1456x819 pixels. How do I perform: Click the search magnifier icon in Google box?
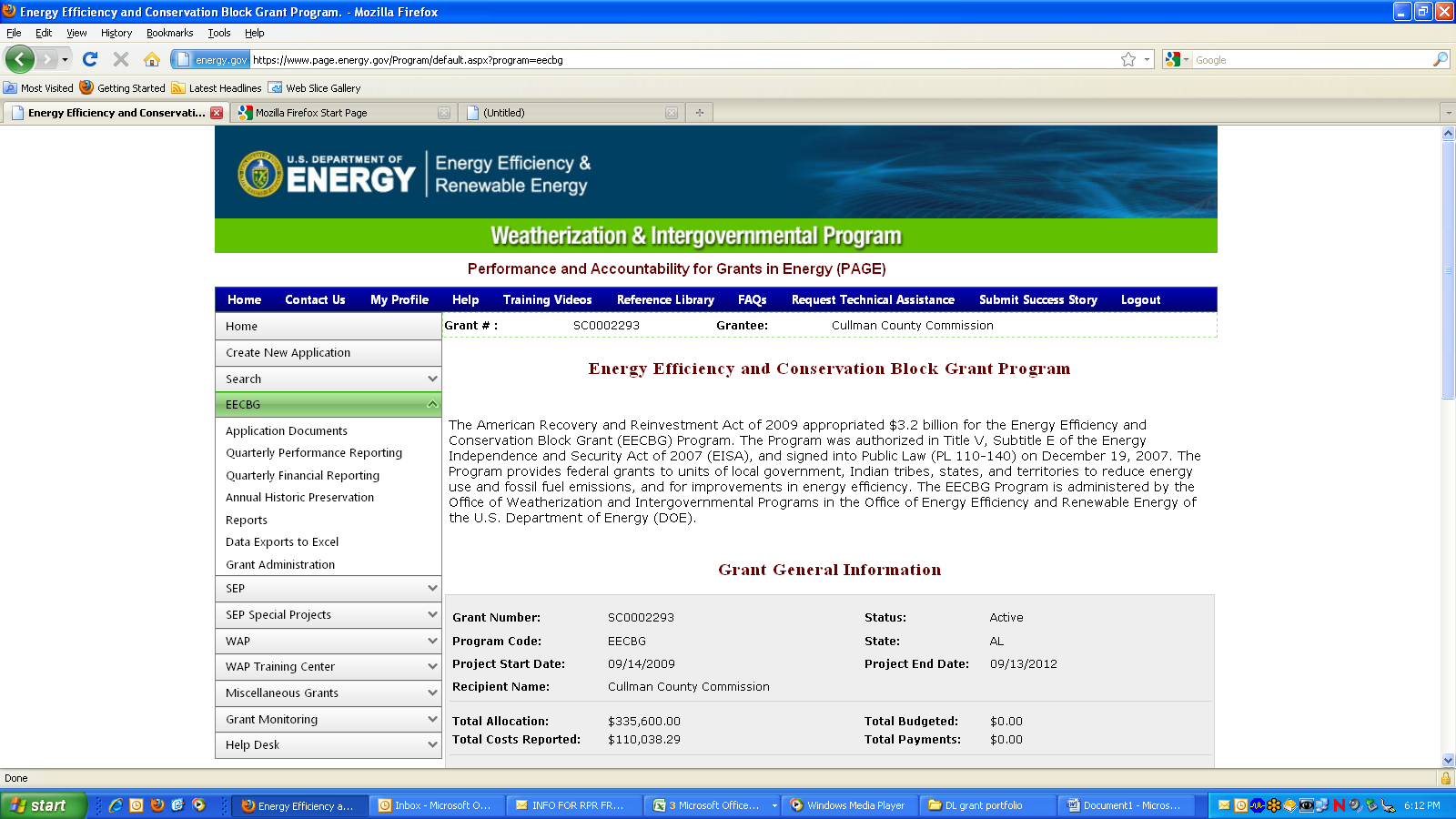(1440, 59)
